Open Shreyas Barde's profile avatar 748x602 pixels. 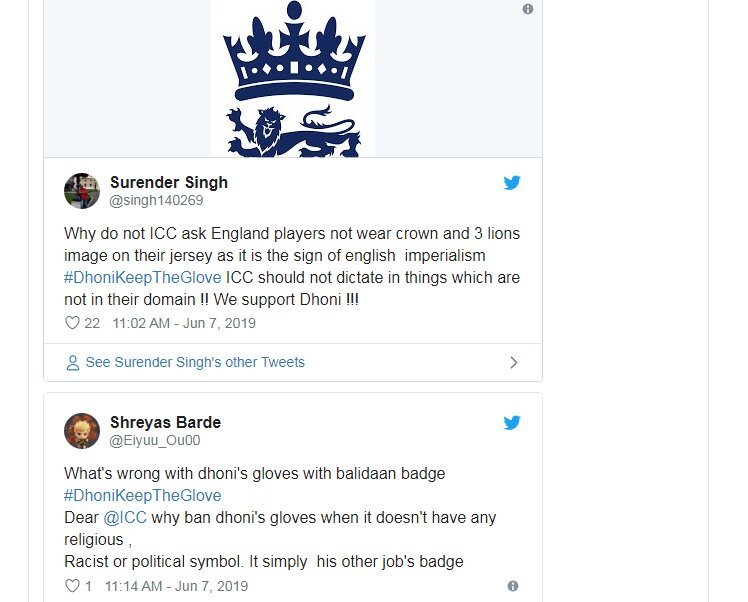point(82,431)
